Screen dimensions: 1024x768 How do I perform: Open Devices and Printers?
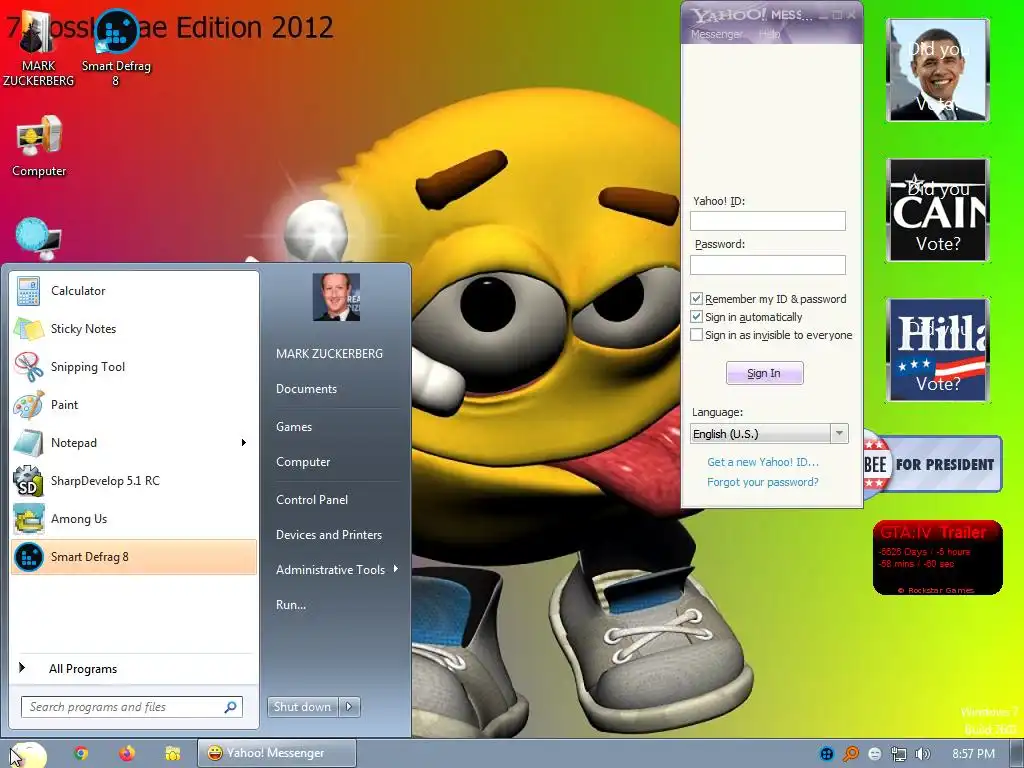(328, 535)
